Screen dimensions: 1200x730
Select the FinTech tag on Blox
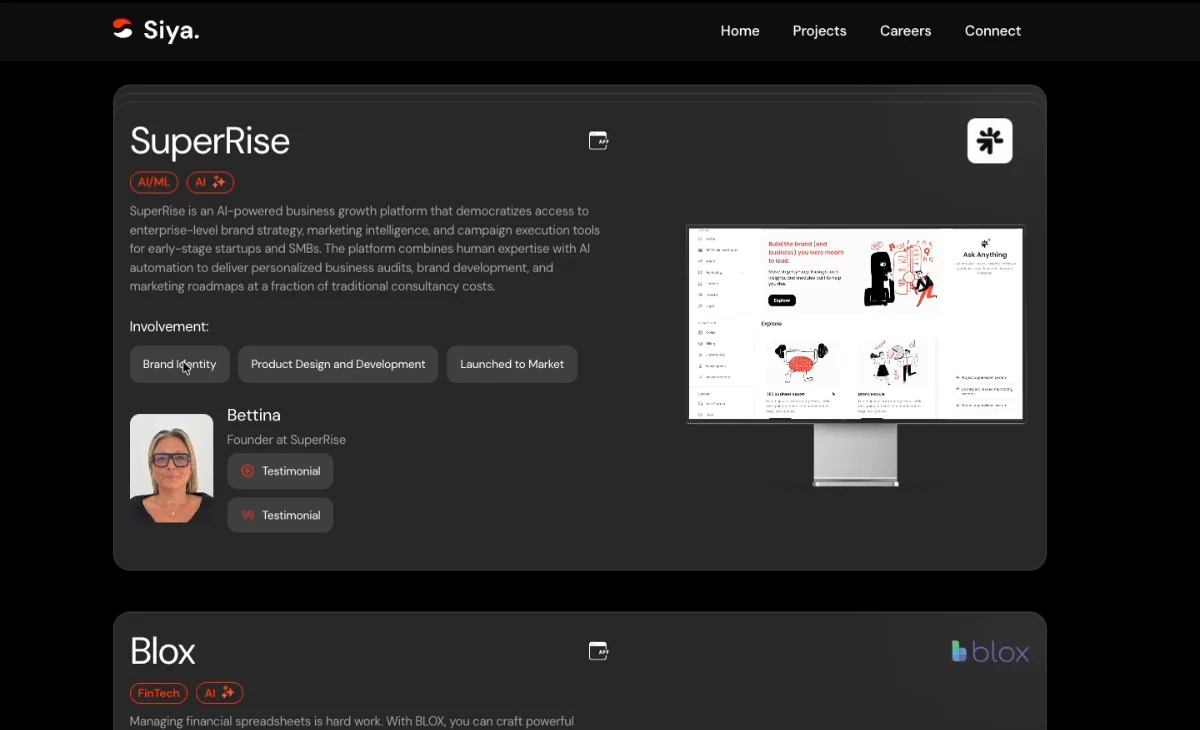[x=159, y=693]
